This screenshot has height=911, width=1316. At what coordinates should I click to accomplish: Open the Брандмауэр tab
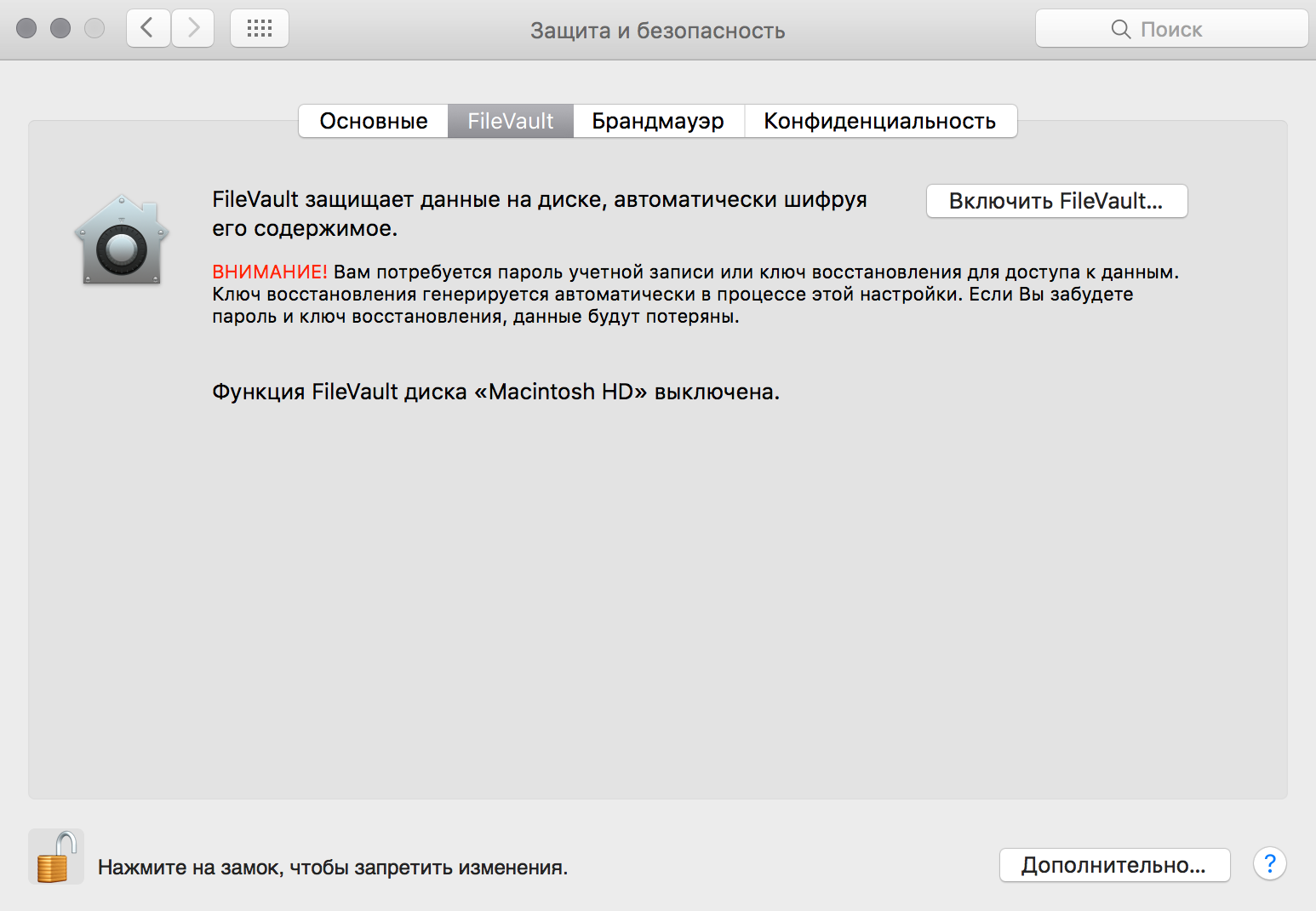coord(658,121)
